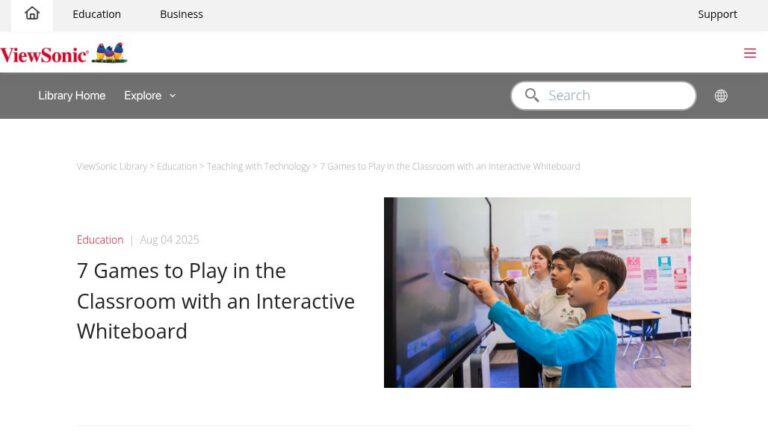
Task: Open the Support link
Action: [x=717, y=14]
